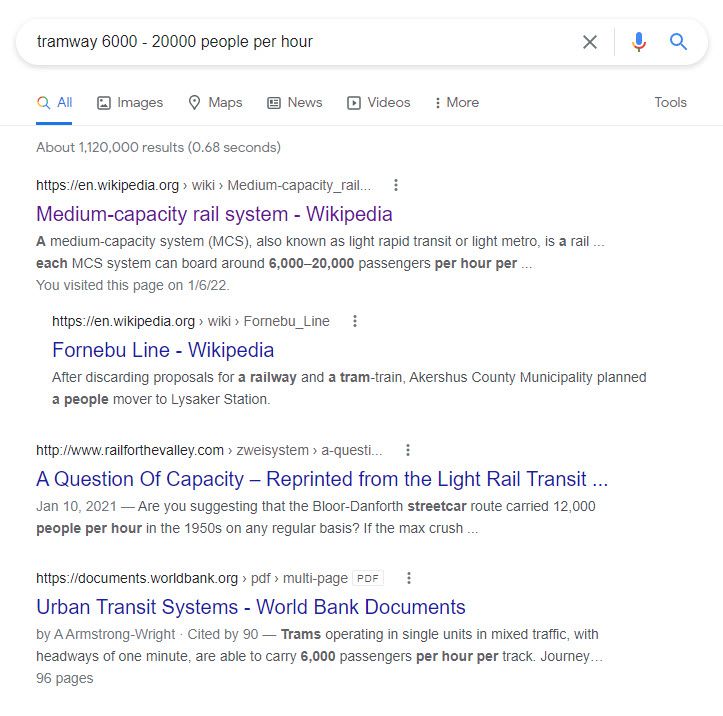Open the Fornebu Line Wikipedia link

tap(163, 350)
